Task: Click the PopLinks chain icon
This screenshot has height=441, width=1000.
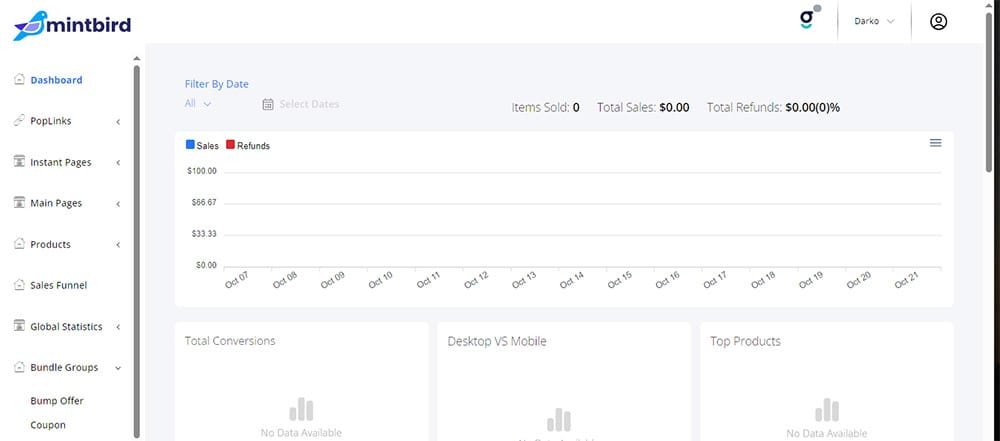Action: [x=19, y=121]
